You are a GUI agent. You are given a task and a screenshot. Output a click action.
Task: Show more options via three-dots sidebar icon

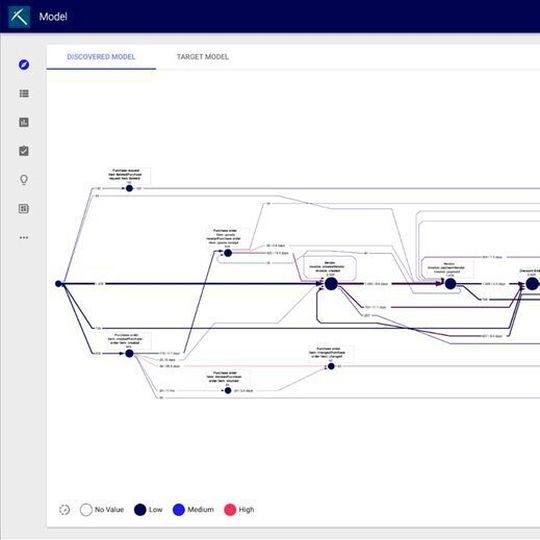click(24, 237)
